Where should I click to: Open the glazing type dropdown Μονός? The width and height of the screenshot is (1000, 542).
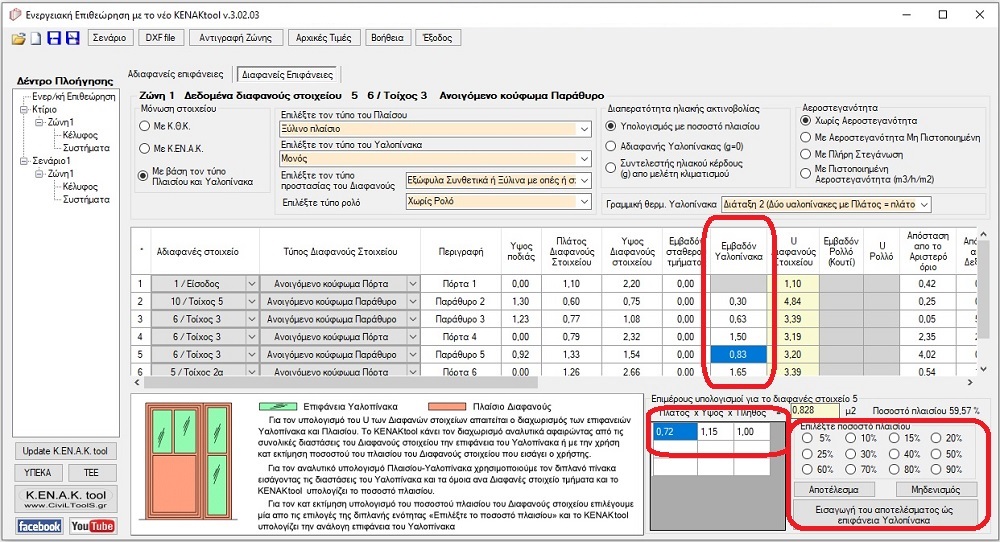(x=584, y=158)
